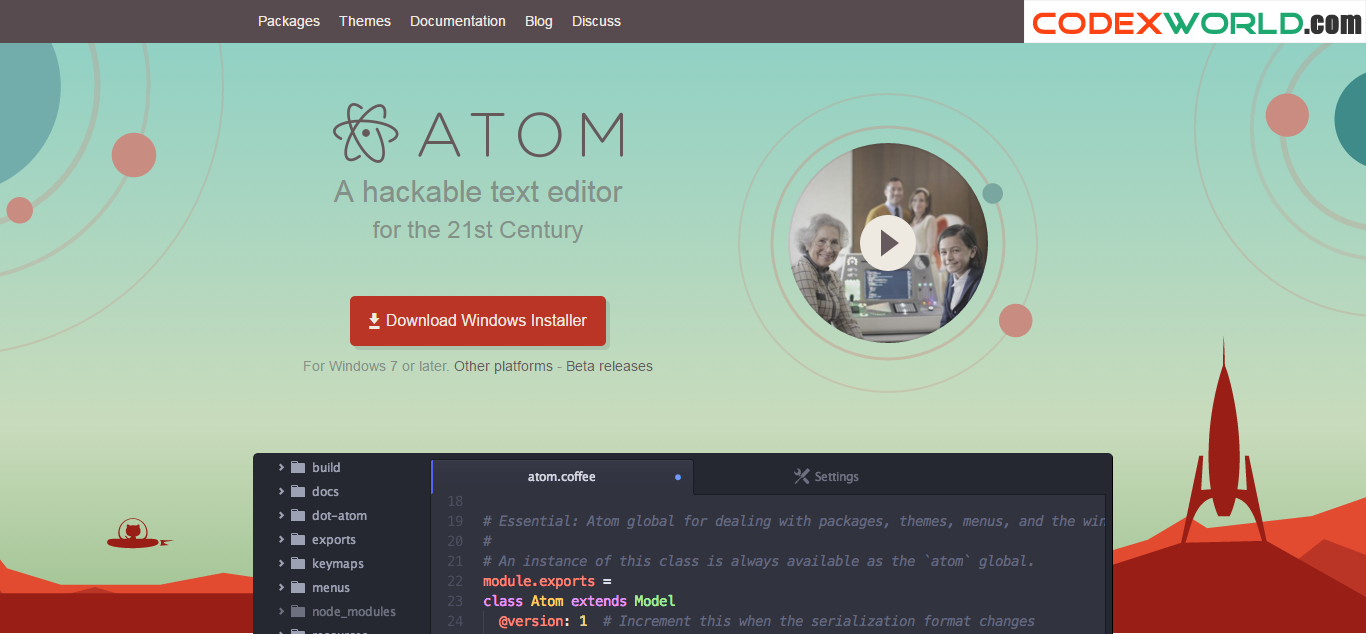Click line number 22 in gutter
Image resolution: width=1366 pixels, height=634 pixels.
455,581
